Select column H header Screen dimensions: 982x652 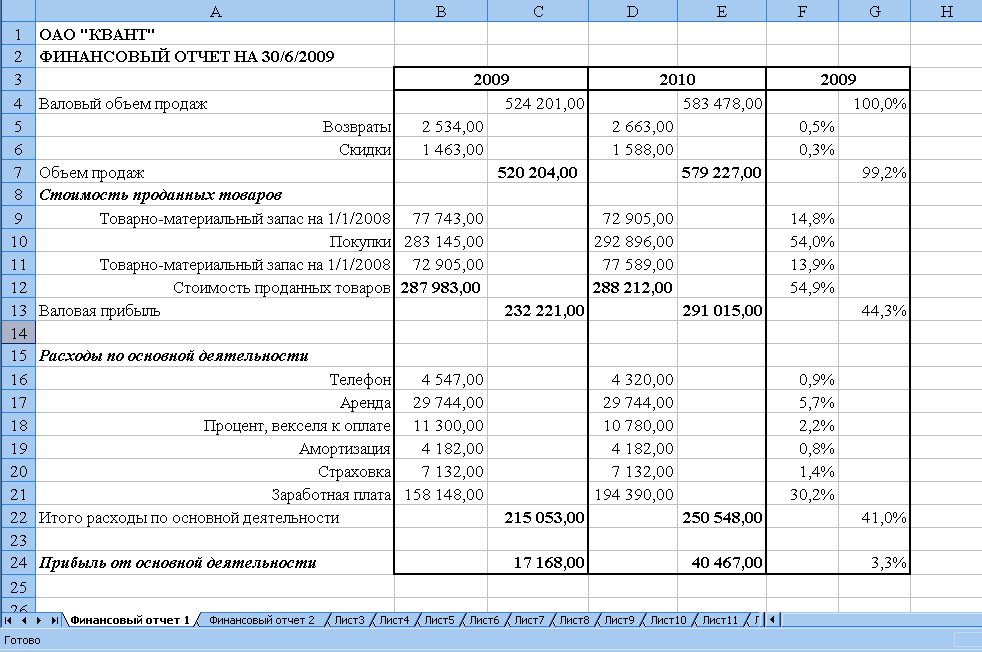click(946, 11)
